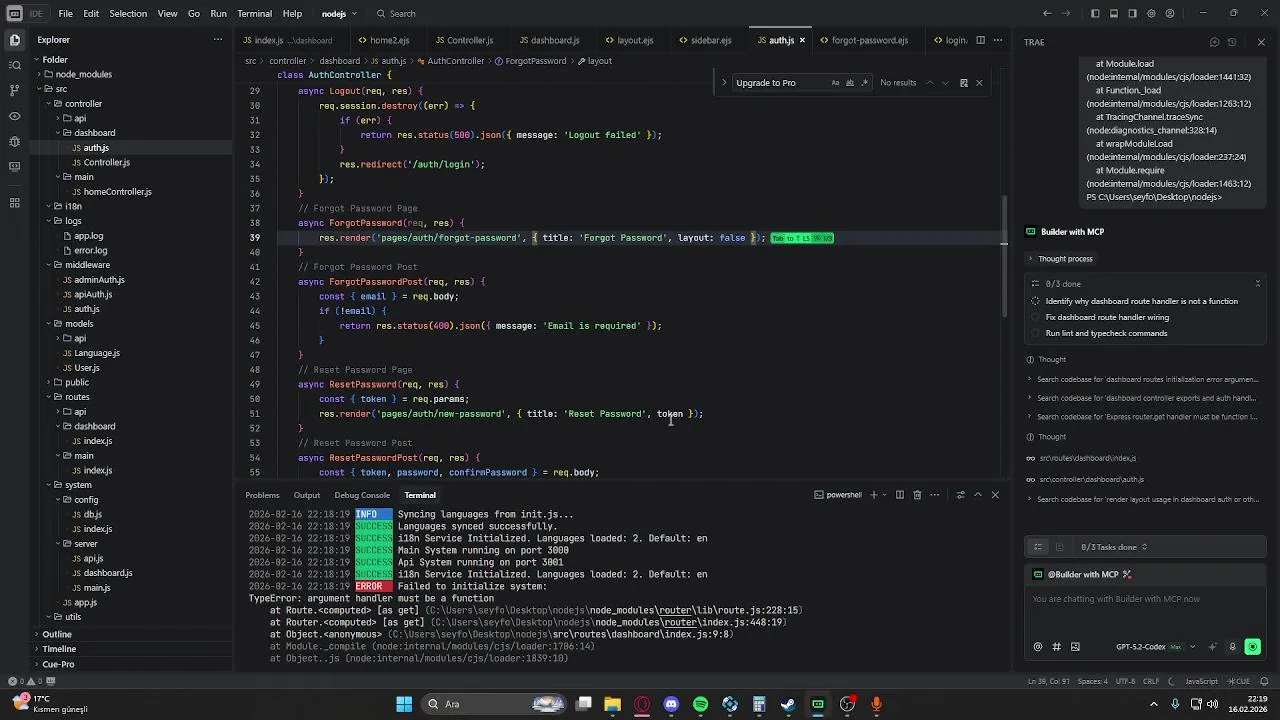
Task: Toggle Match Whole Word in find widget
Action: (x=850, y=83)
